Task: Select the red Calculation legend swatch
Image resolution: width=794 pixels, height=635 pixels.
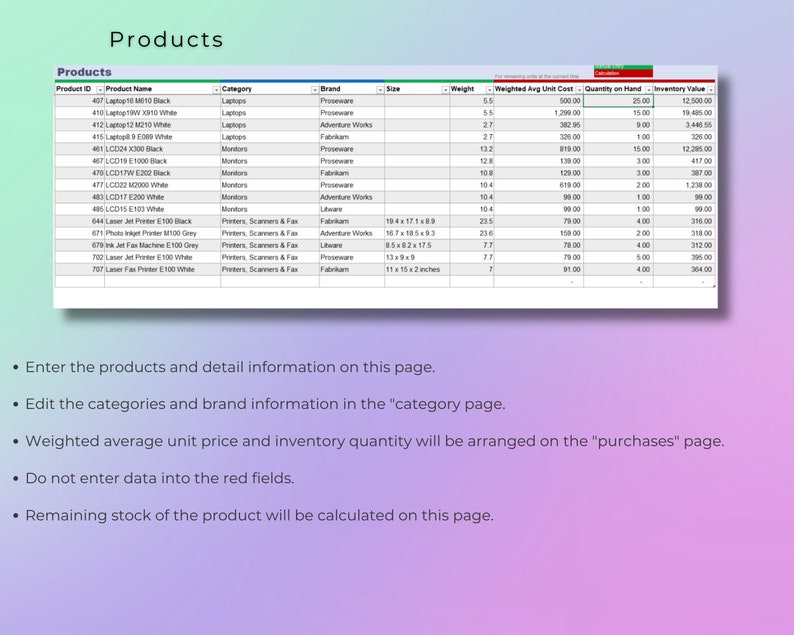Action: [623, 73]
